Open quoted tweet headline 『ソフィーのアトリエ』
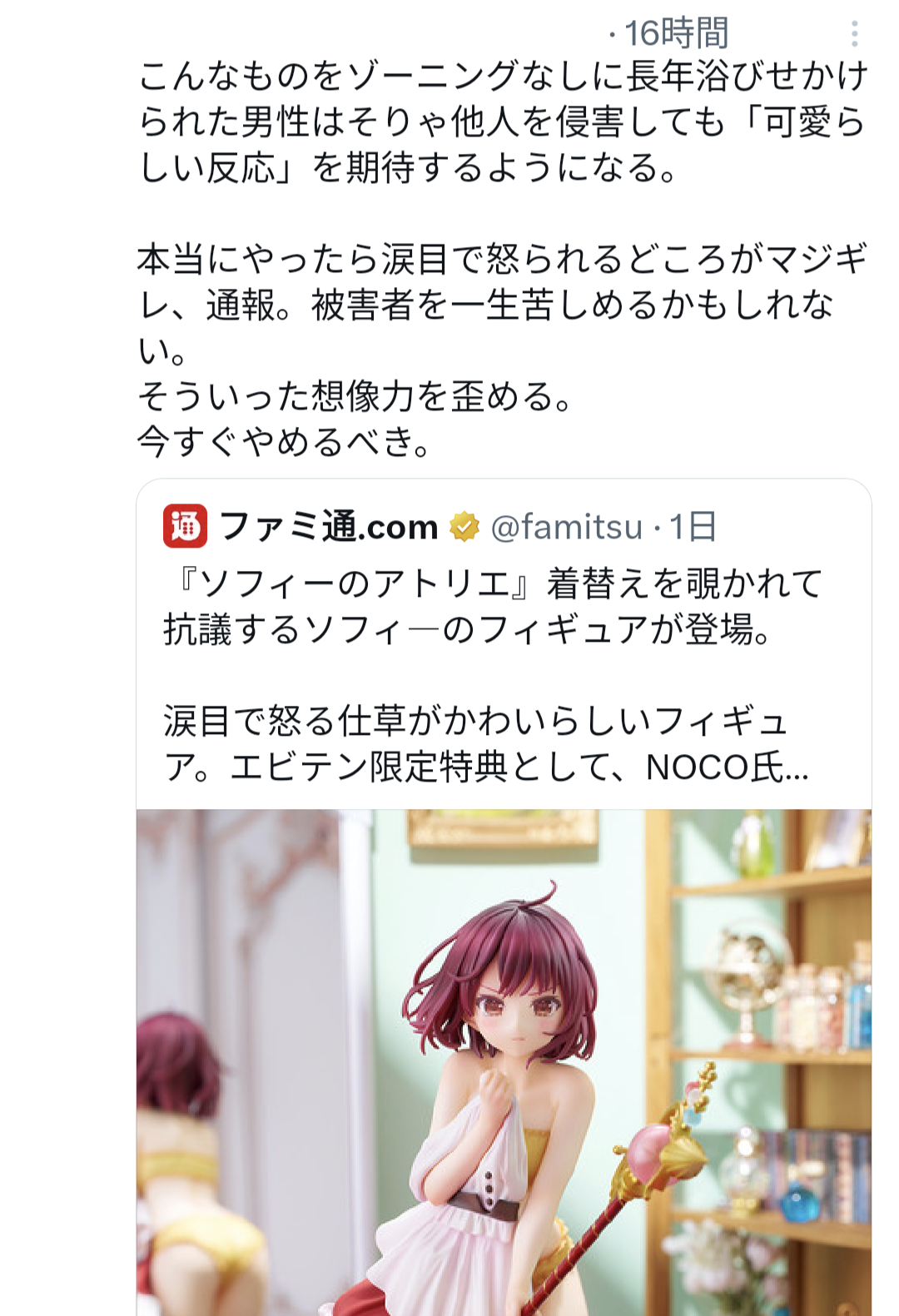Image resolution: width=899 pixels, height=1316 pixels. (353, 583)
